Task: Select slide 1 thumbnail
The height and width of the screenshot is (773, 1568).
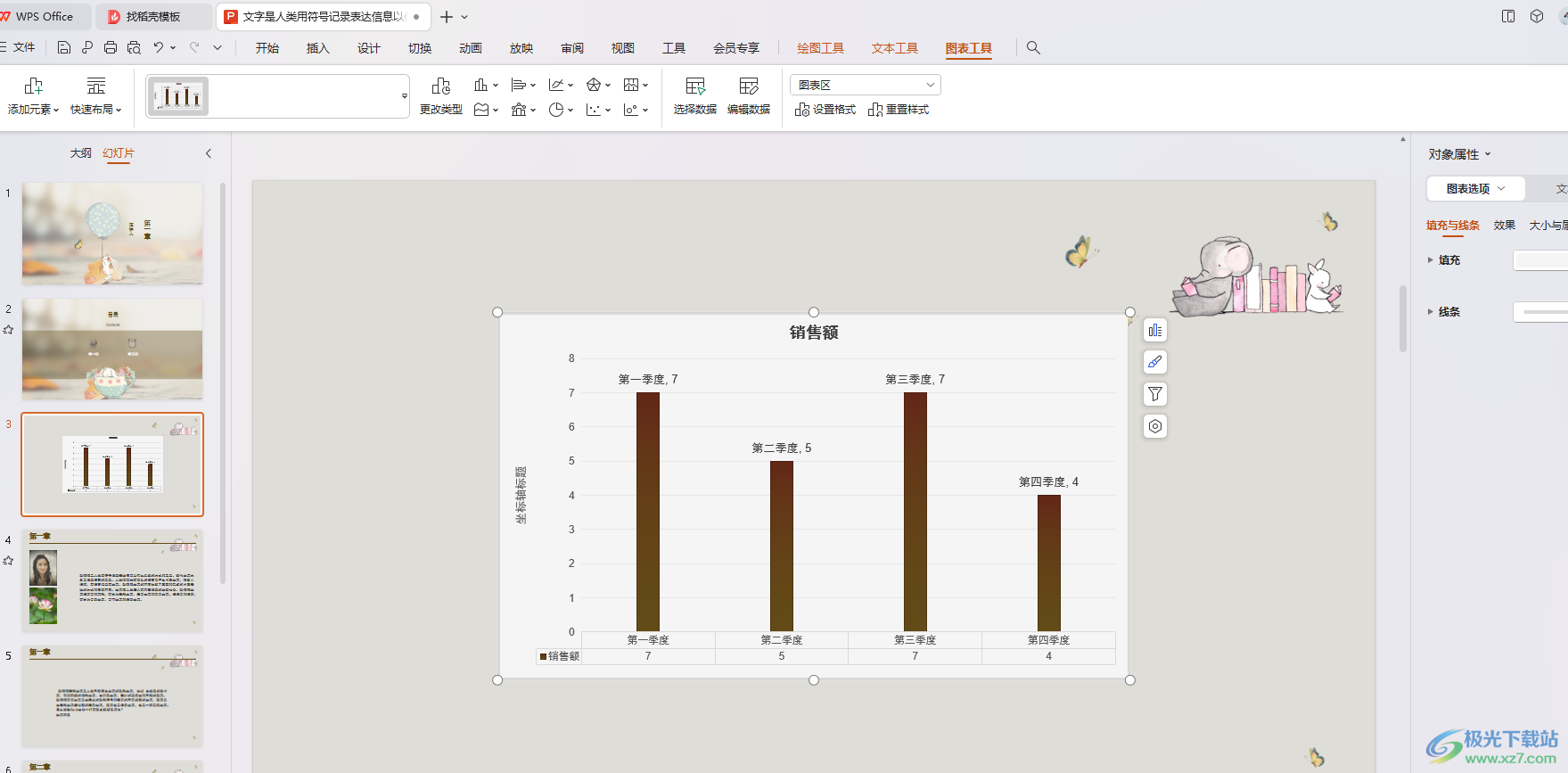Action: coord(112,234)
